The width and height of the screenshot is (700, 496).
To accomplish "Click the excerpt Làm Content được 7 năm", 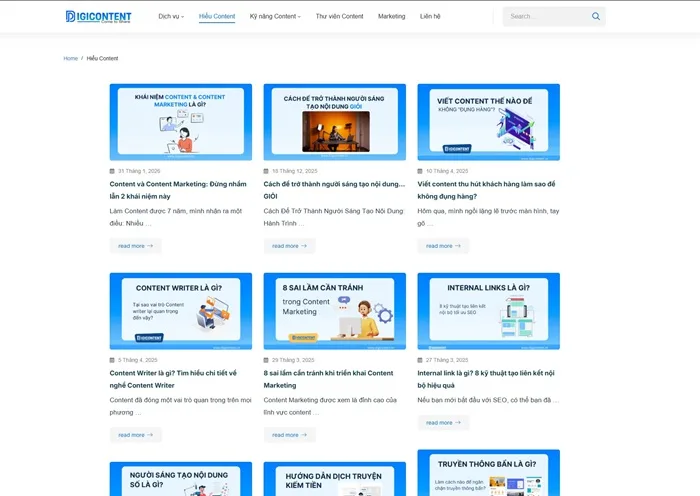I will pos(176,217).
